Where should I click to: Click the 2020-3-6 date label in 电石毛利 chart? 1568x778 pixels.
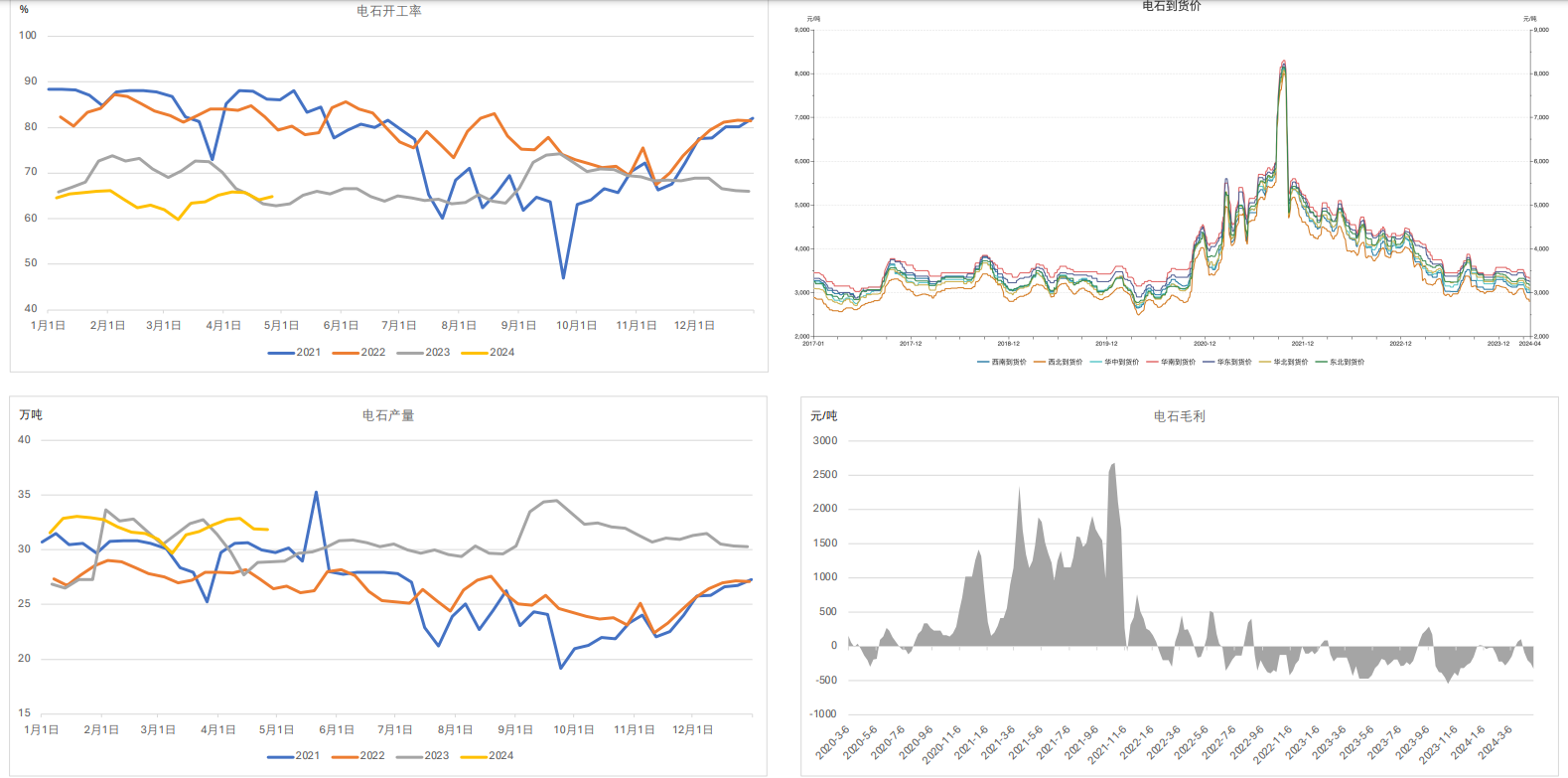coord(833,743)
